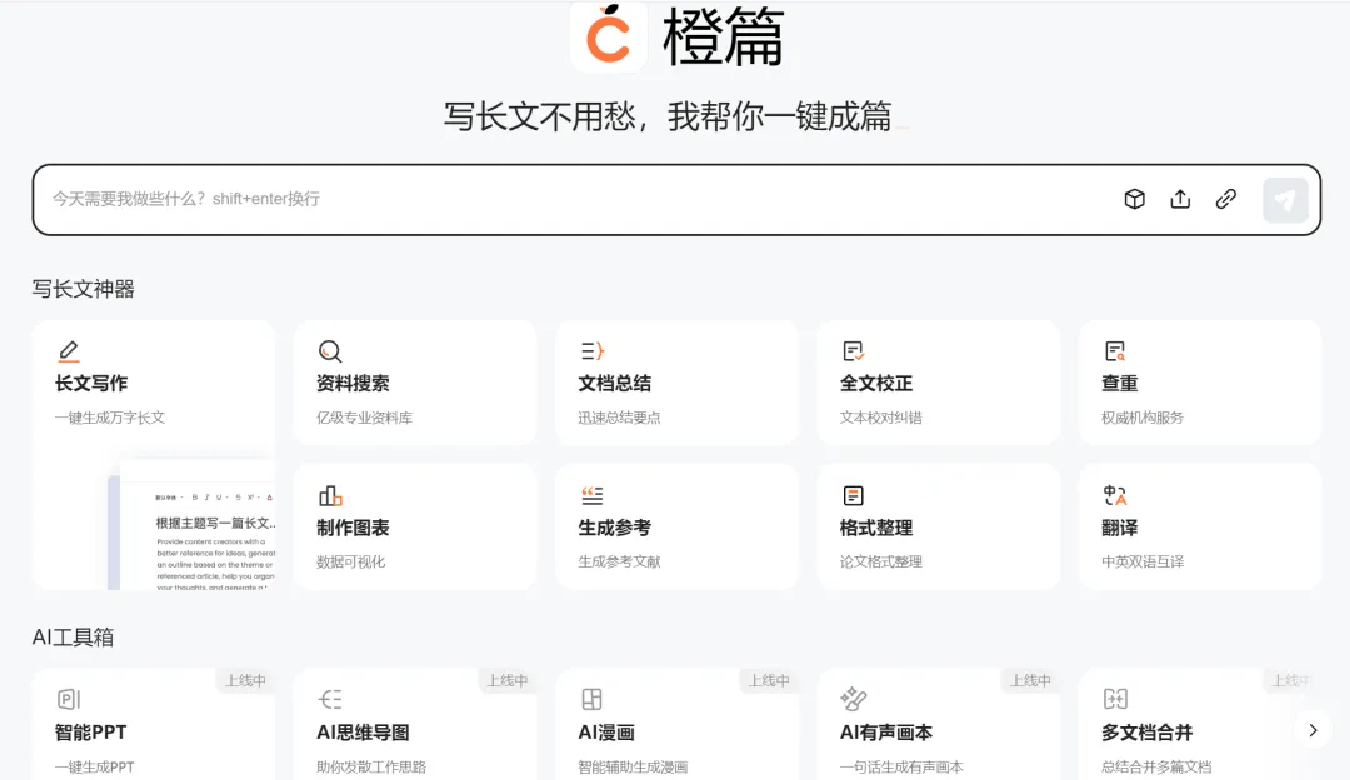Select the 翻译 tool title

coord(1120,527)
